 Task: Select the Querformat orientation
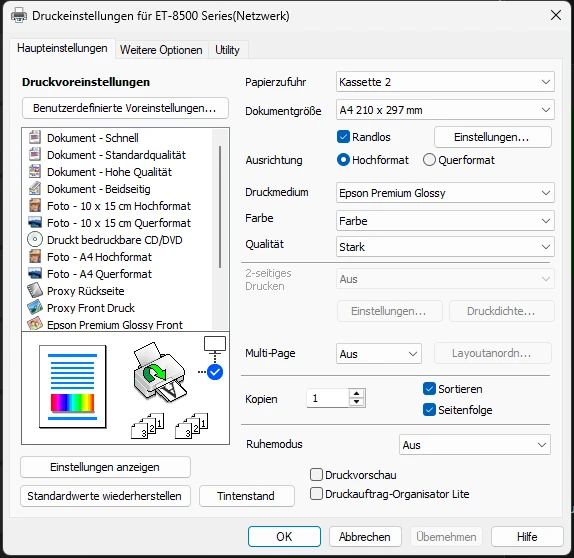(x=429, y=160)
